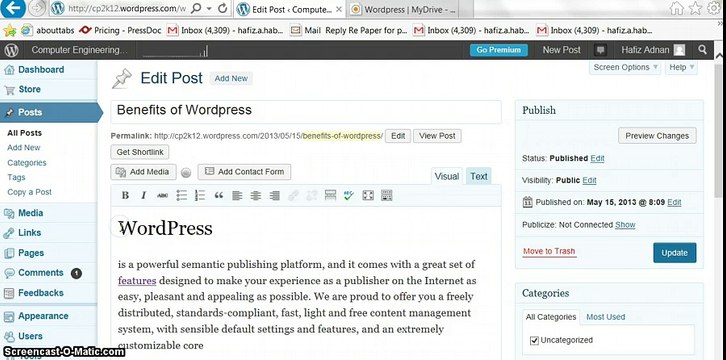Align text right in editor

(275, 196)
